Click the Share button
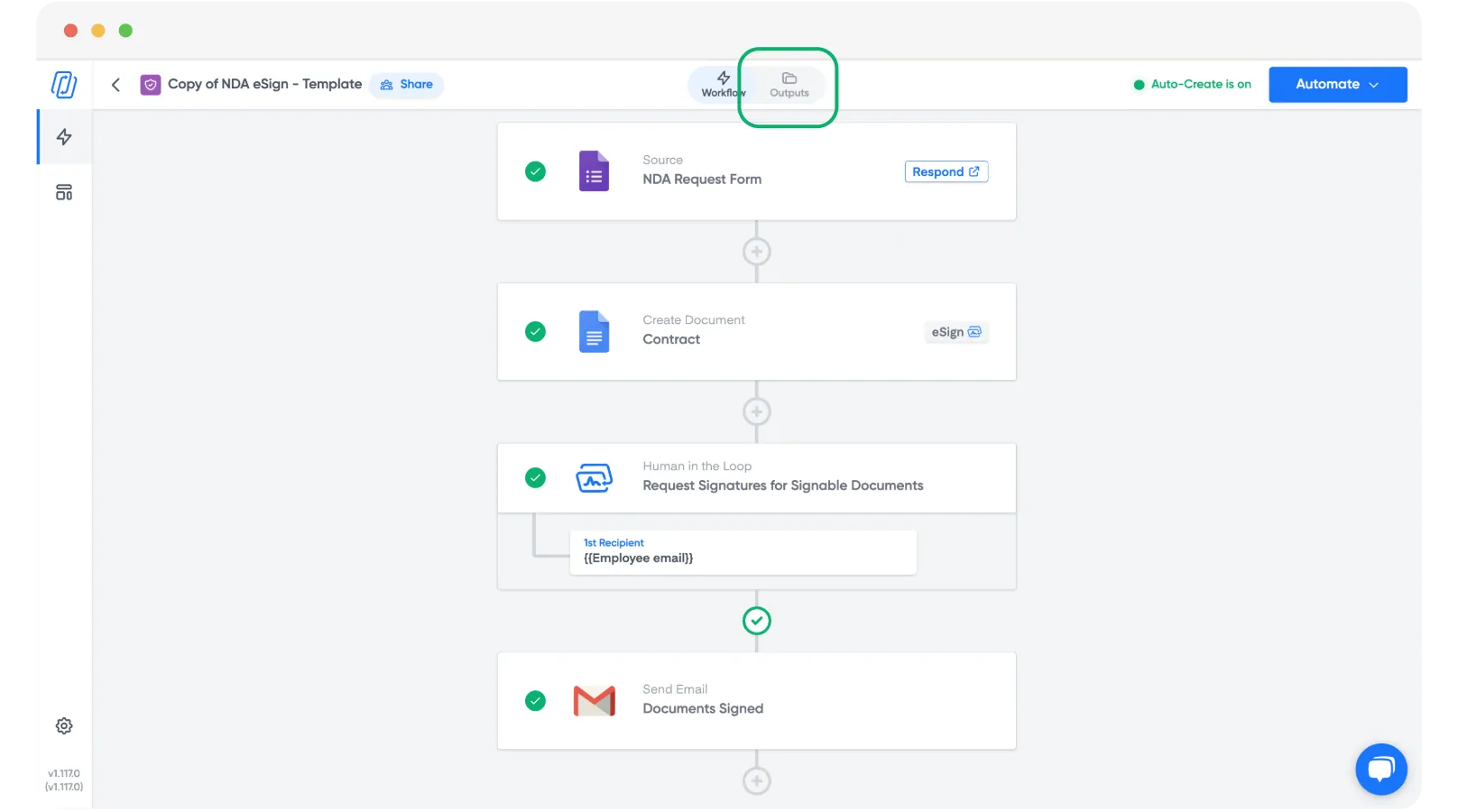 tap(407, 85)
